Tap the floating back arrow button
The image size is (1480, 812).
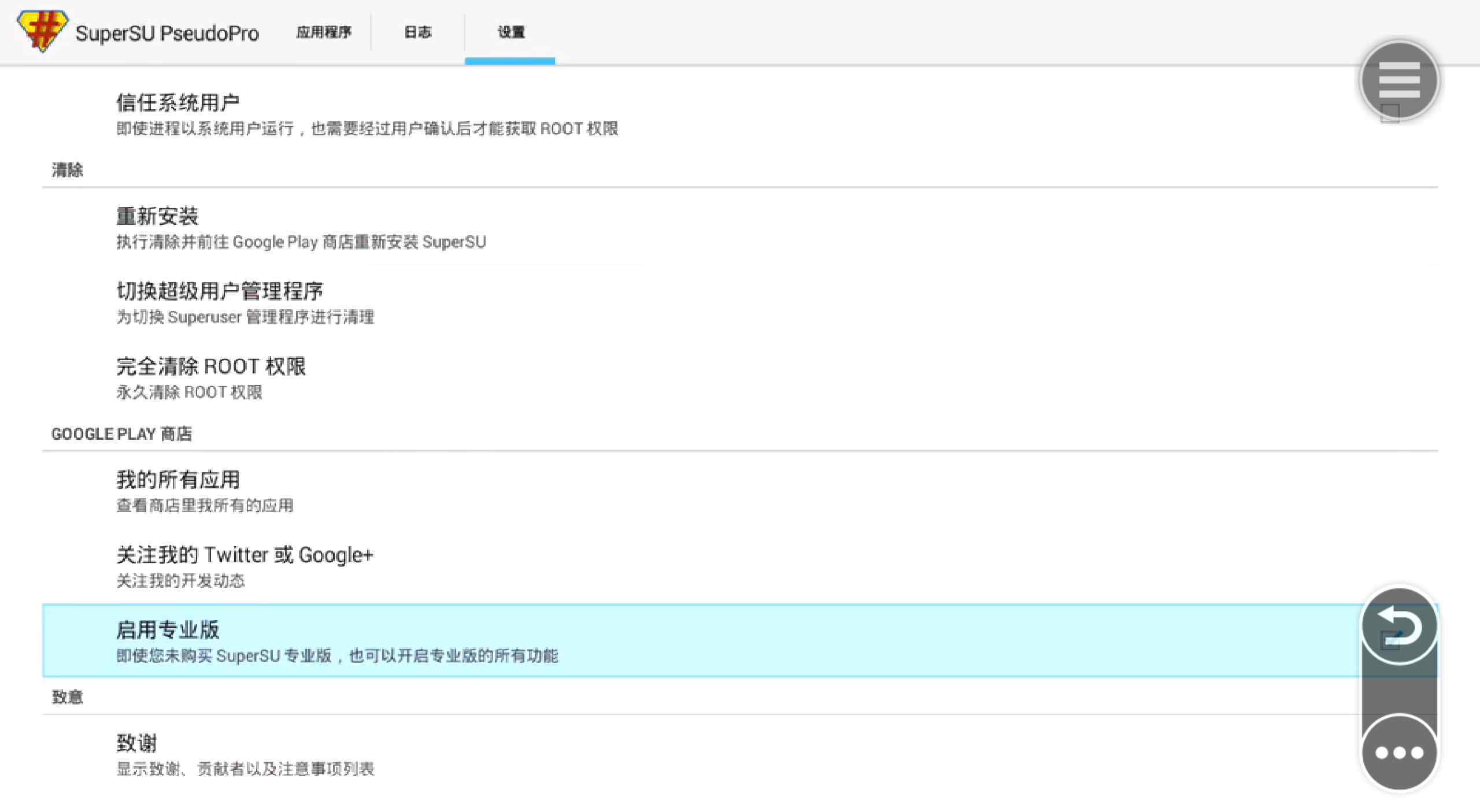click(1399, 625)
